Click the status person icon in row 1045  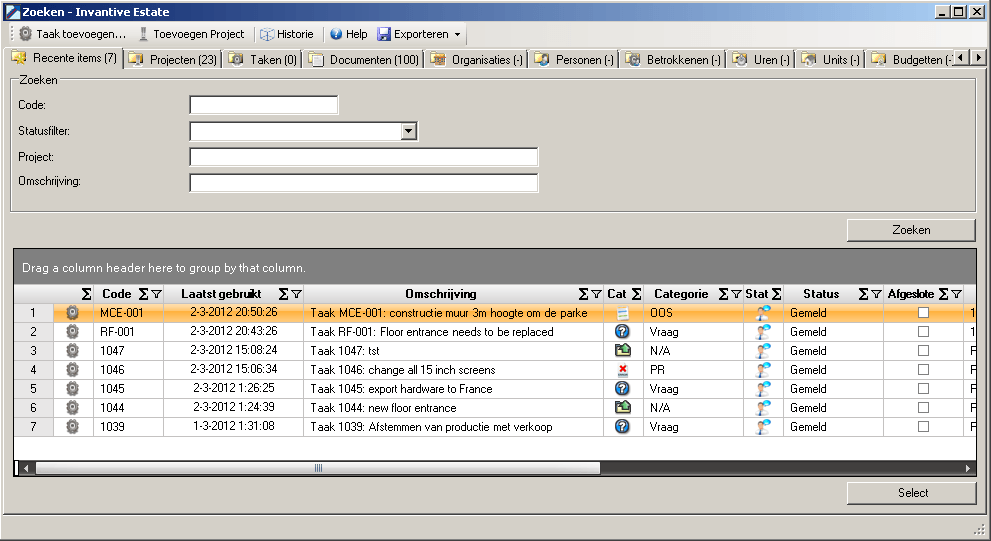[x=763, y=388]
